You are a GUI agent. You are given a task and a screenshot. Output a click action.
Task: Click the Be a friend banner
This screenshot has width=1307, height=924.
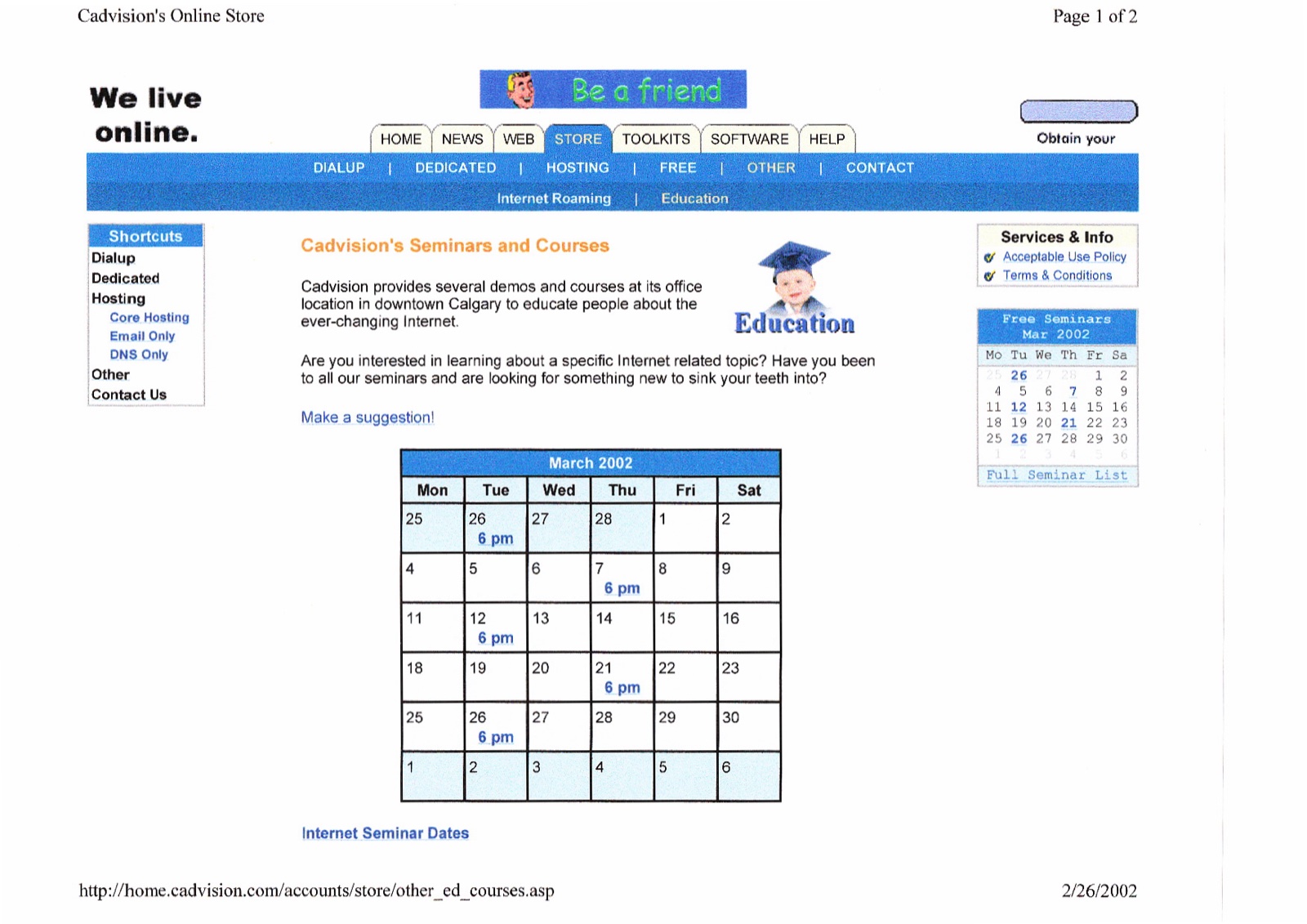click(613, 89)
